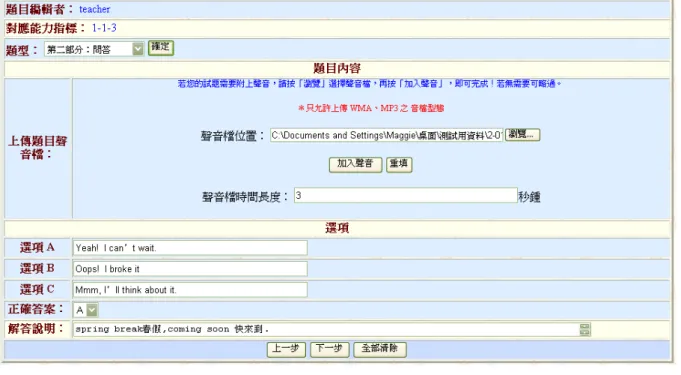The image size is (681, 375).
Task: Click the red WMA、MP3 restriction note
Action: (x=371, y=108)
